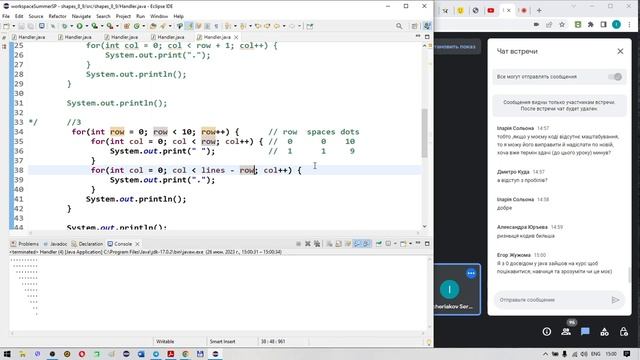Maximize the Console view panel

click(x=427, y=243)
